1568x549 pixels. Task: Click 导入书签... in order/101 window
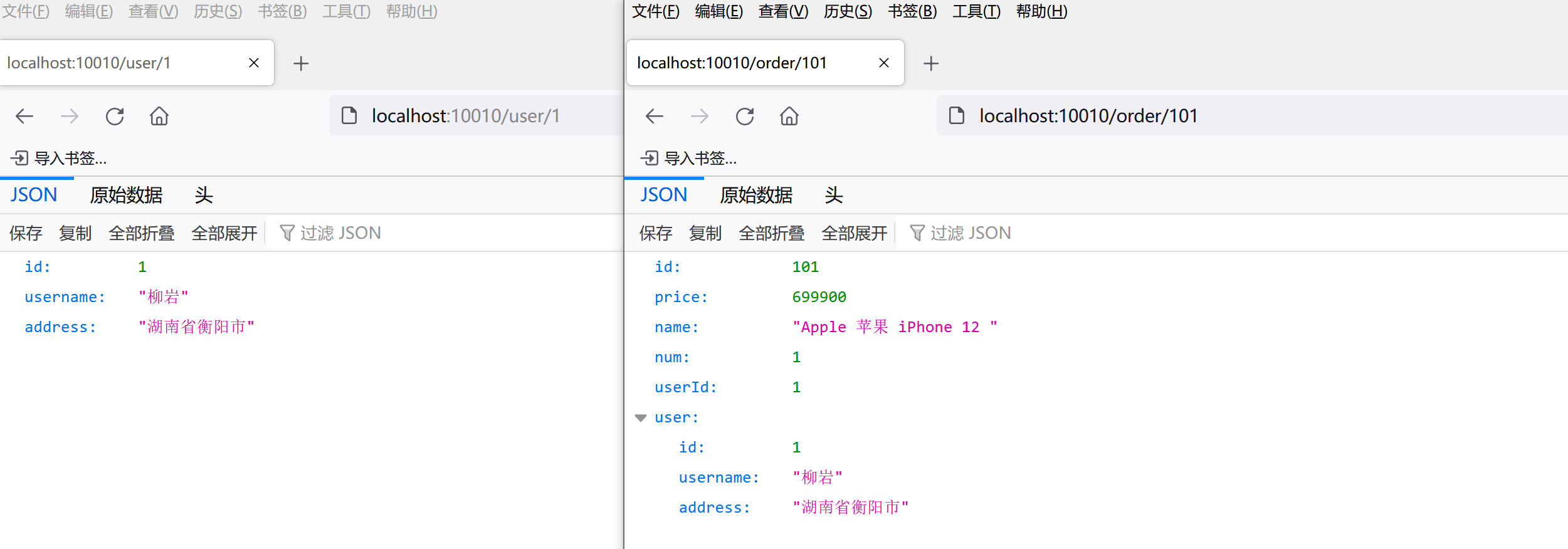(689, 158)
